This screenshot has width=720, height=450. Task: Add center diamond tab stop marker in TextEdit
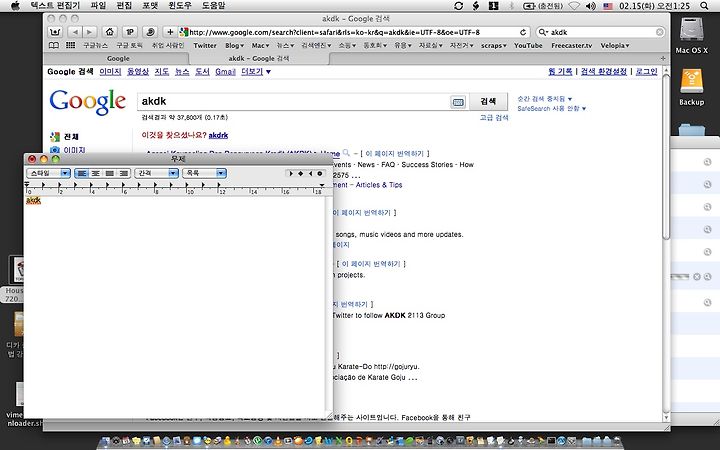tap(300, 173)
